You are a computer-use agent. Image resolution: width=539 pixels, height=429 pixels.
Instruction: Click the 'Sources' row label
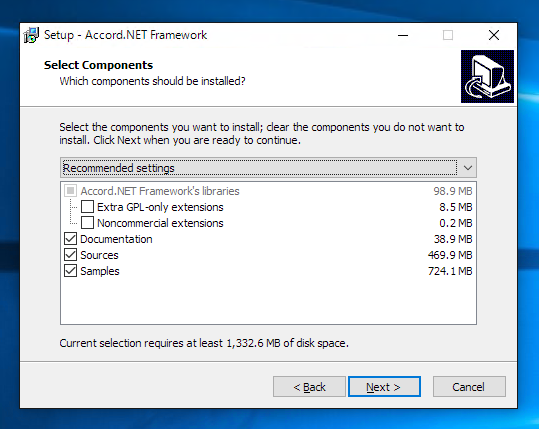click(x=99, y=255)
